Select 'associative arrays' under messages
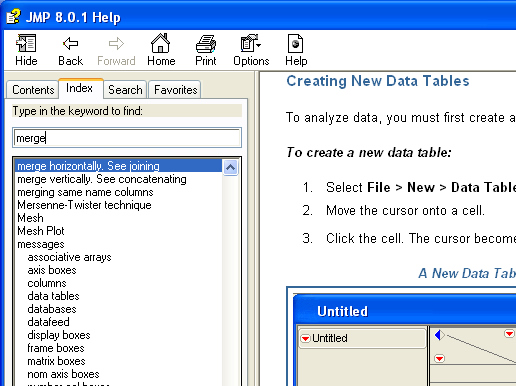Viewport: 516px width, 386px height. pos(69,257)
